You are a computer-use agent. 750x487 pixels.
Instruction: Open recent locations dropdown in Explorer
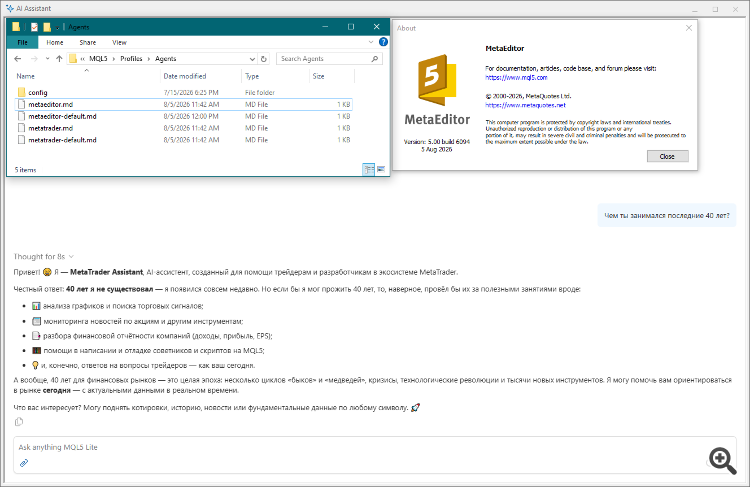click(47, 59)
